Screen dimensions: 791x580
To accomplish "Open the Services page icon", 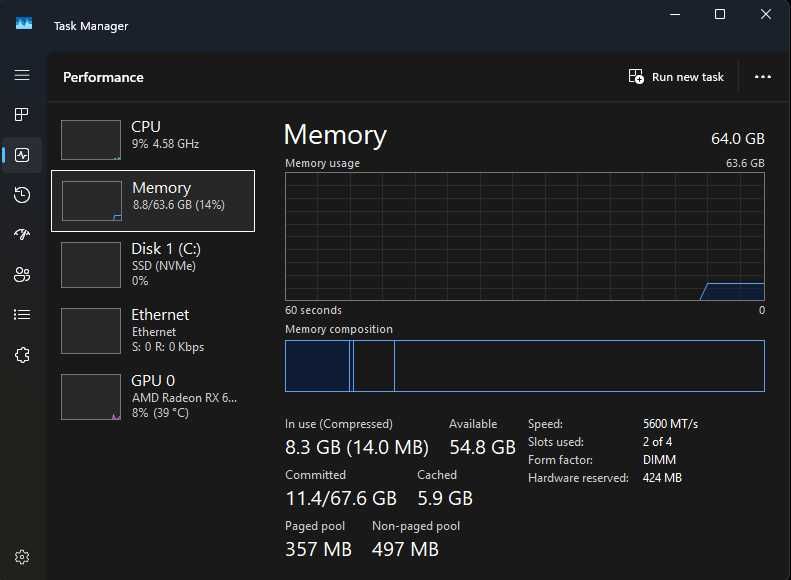I will coord(22,355).
